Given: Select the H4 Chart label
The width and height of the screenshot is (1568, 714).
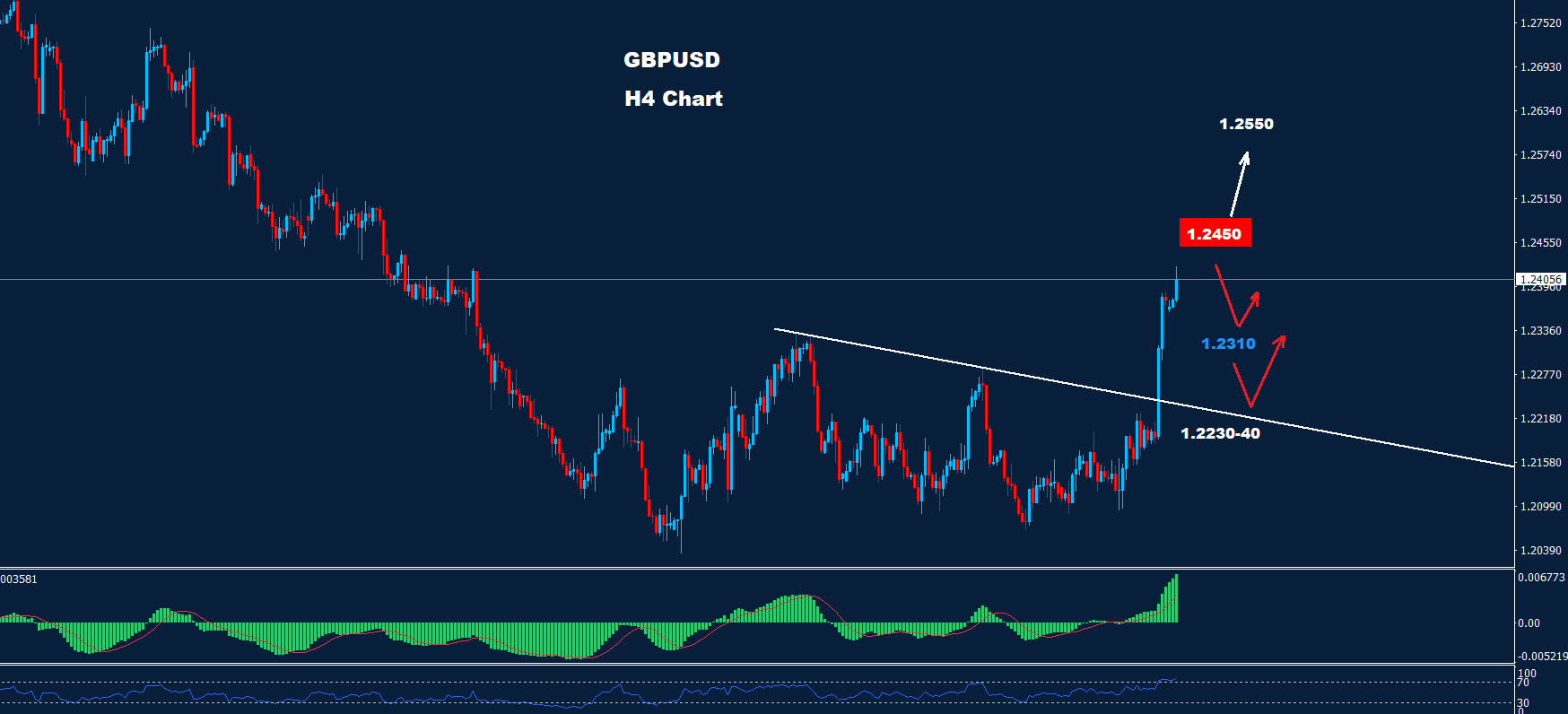Looking at the screenshot, I should tap(673, 99).
